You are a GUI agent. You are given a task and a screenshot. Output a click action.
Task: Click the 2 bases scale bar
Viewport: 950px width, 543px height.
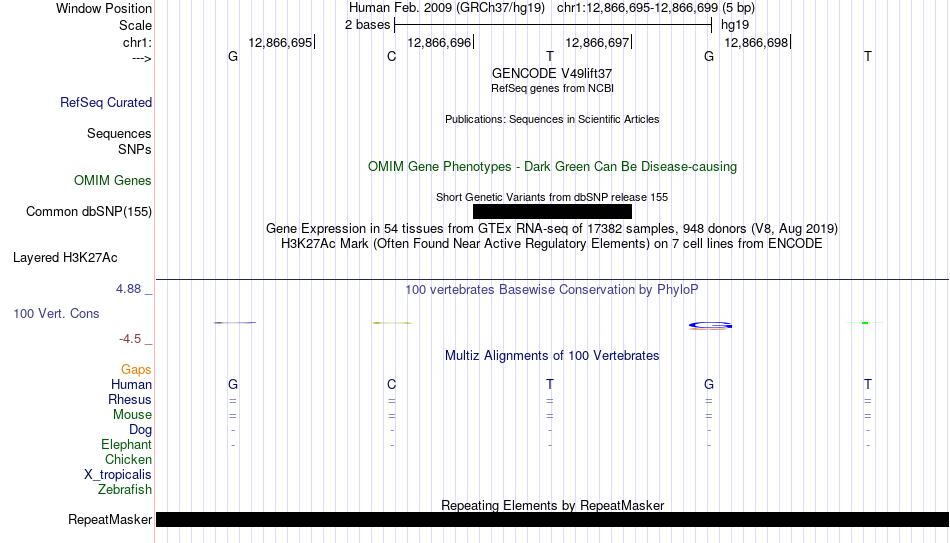(553, 25)
